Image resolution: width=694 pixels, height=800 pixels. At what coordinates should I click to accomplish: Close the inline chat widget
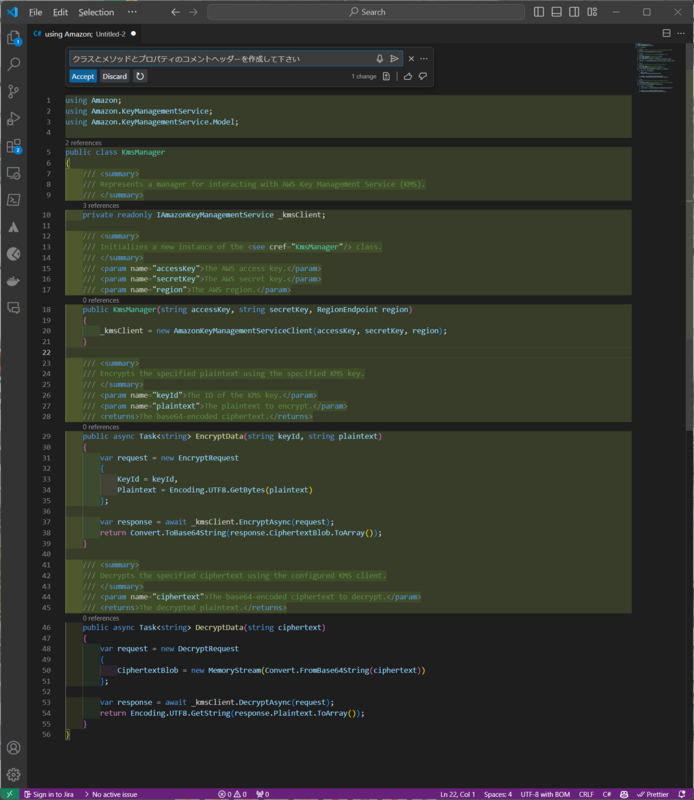411,59
